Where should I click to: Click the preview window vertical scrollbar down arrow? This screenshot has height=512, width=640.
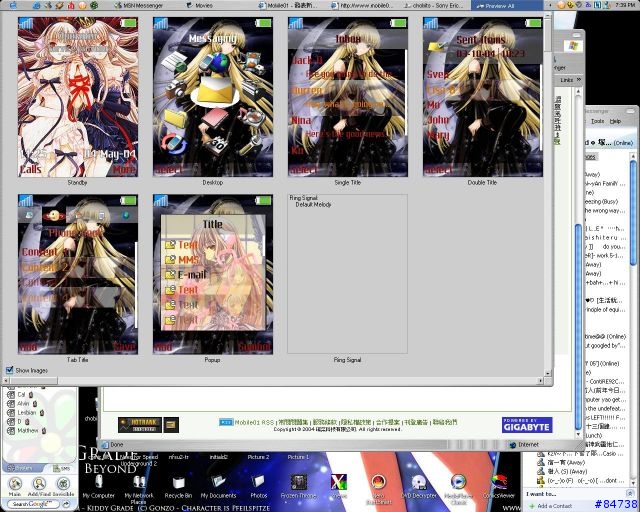tap(548, 373)
